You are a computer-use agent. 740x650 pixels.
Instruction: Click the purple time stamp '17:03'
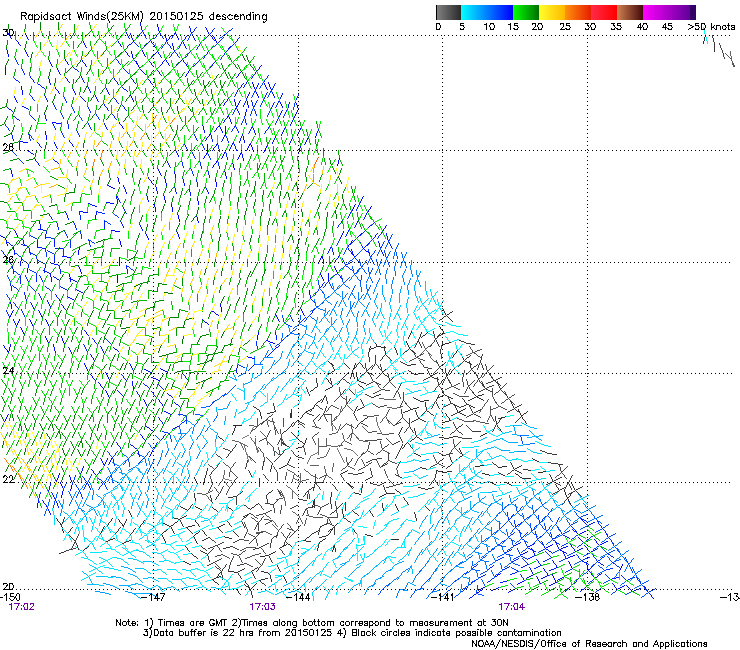262,607
